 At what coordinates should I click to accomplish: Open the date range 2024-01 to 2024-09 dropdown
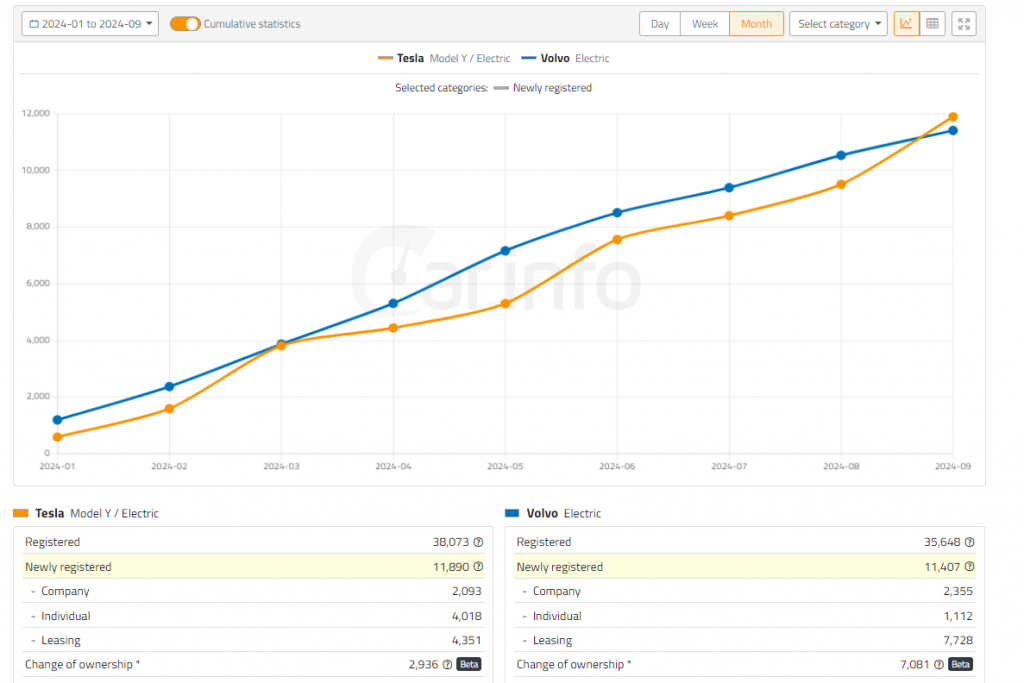[x=90, y=24]
